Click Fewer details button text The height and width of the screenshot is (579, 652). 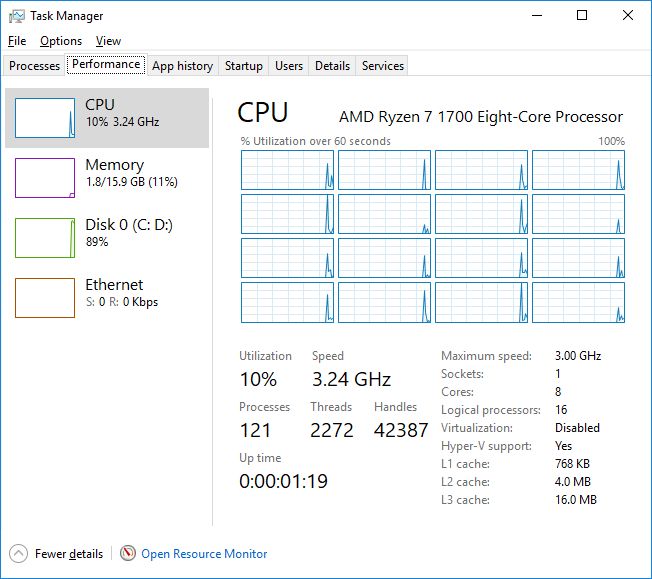click(69, 554)
